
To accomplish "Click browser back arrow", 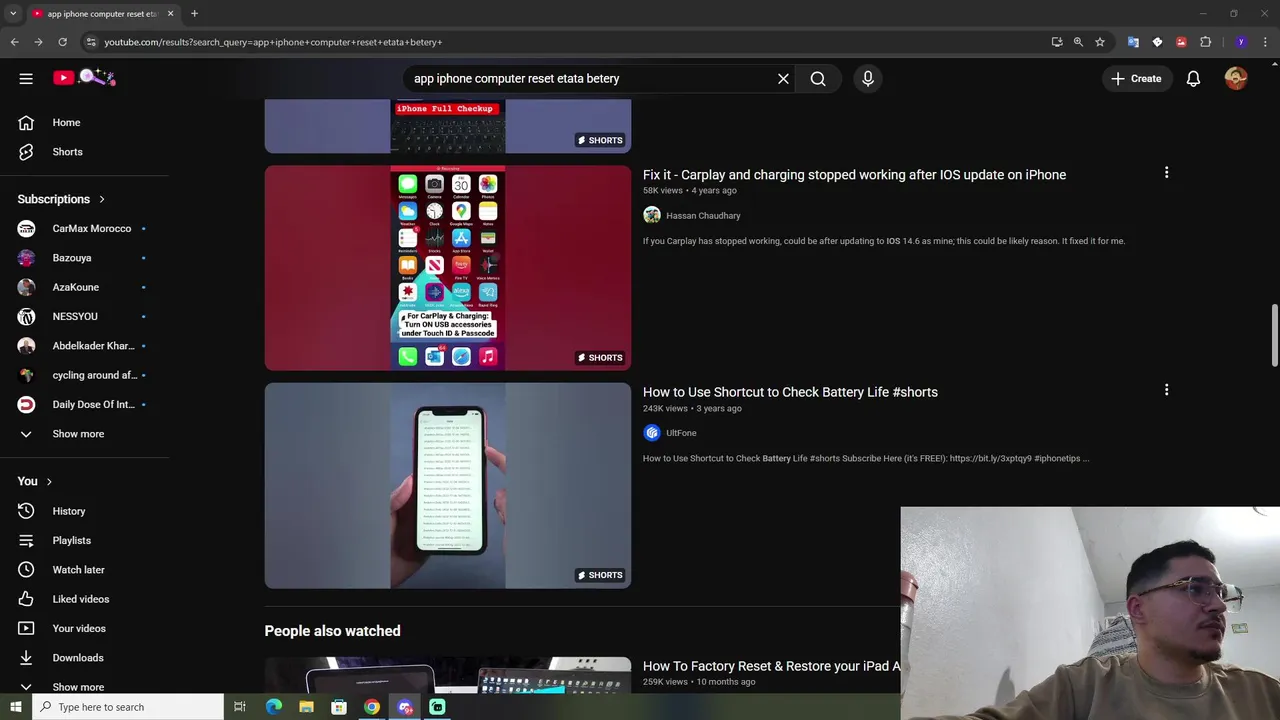I will click(14, 42).
